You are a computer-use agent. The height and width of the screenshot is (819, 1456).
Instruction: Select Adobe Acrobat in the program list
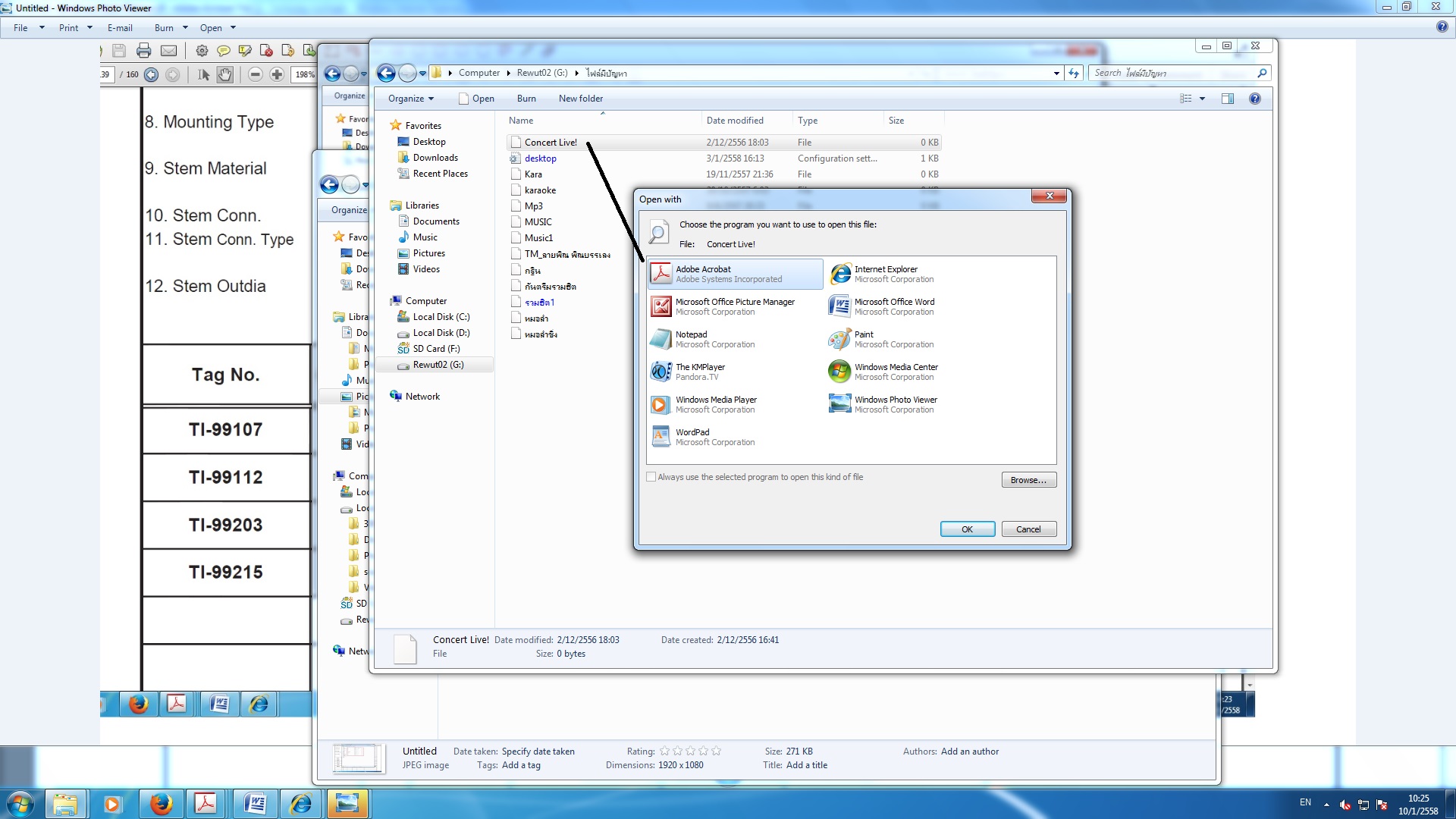click(x=735, y=274)
